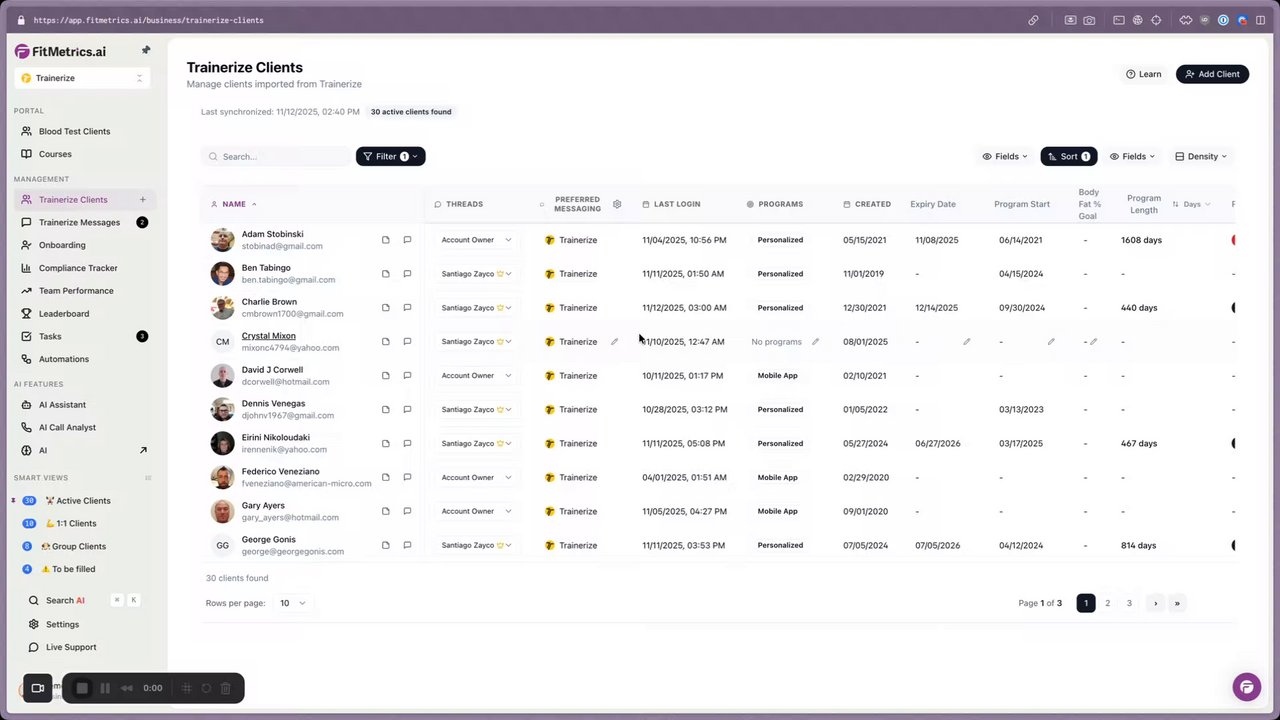Click Eirini Nikoloudaki's avatar
Image resolution: width=1280 pixels, height=720 pixels.
222,443
